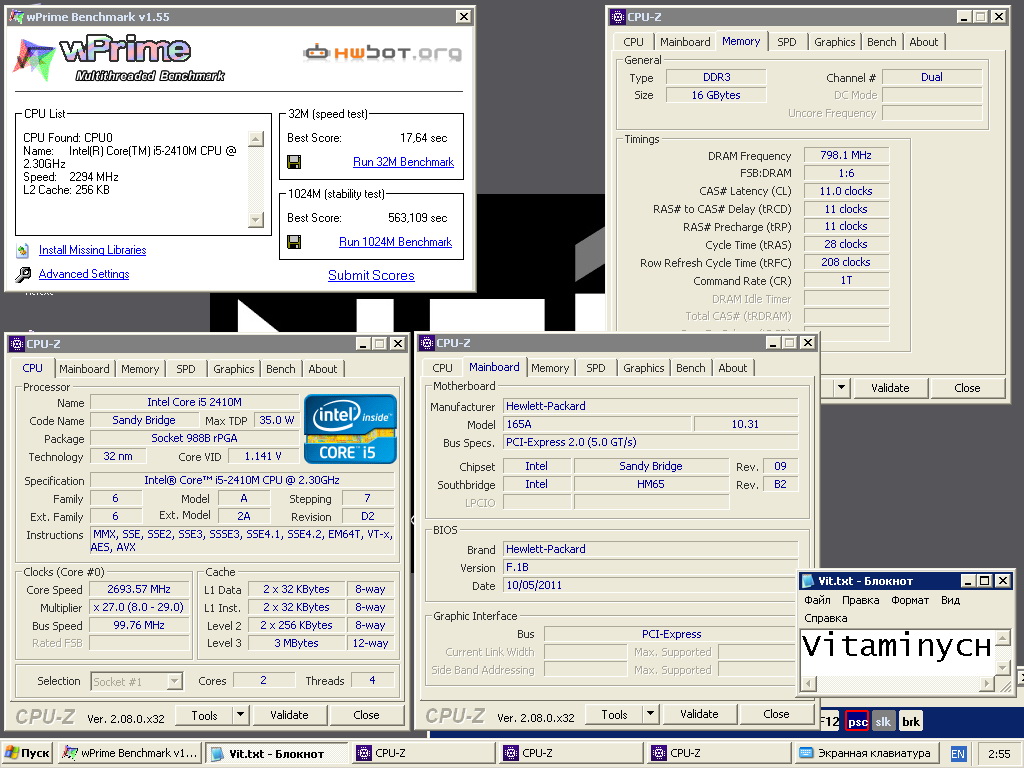1024x768 pixels.
Task: Click the Notepad vertical scroll-up arrow
Action: [1004, 637]
